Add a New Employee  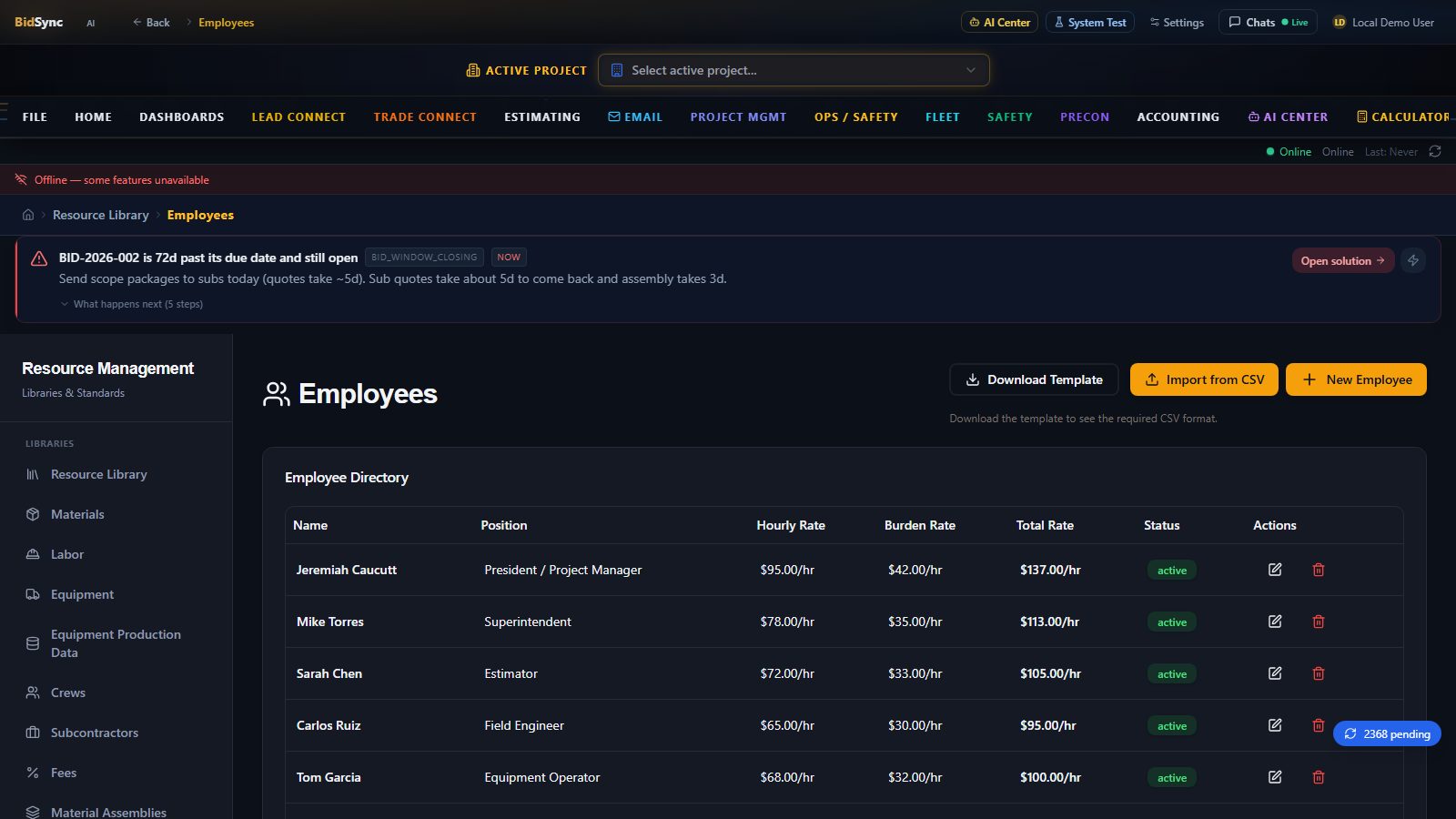(1356, 379)
